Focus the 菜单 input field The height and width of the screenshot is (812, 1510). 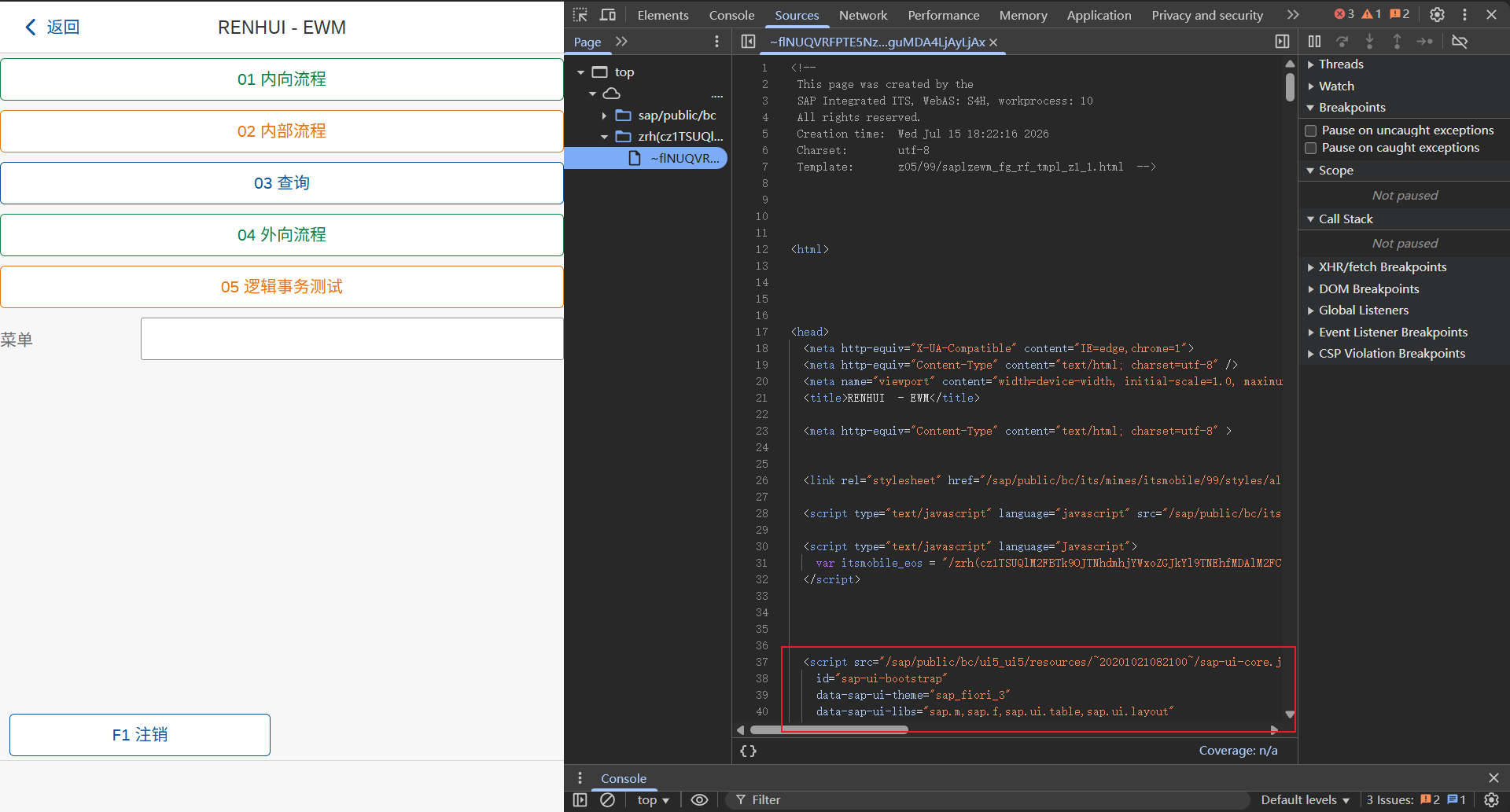352,339
